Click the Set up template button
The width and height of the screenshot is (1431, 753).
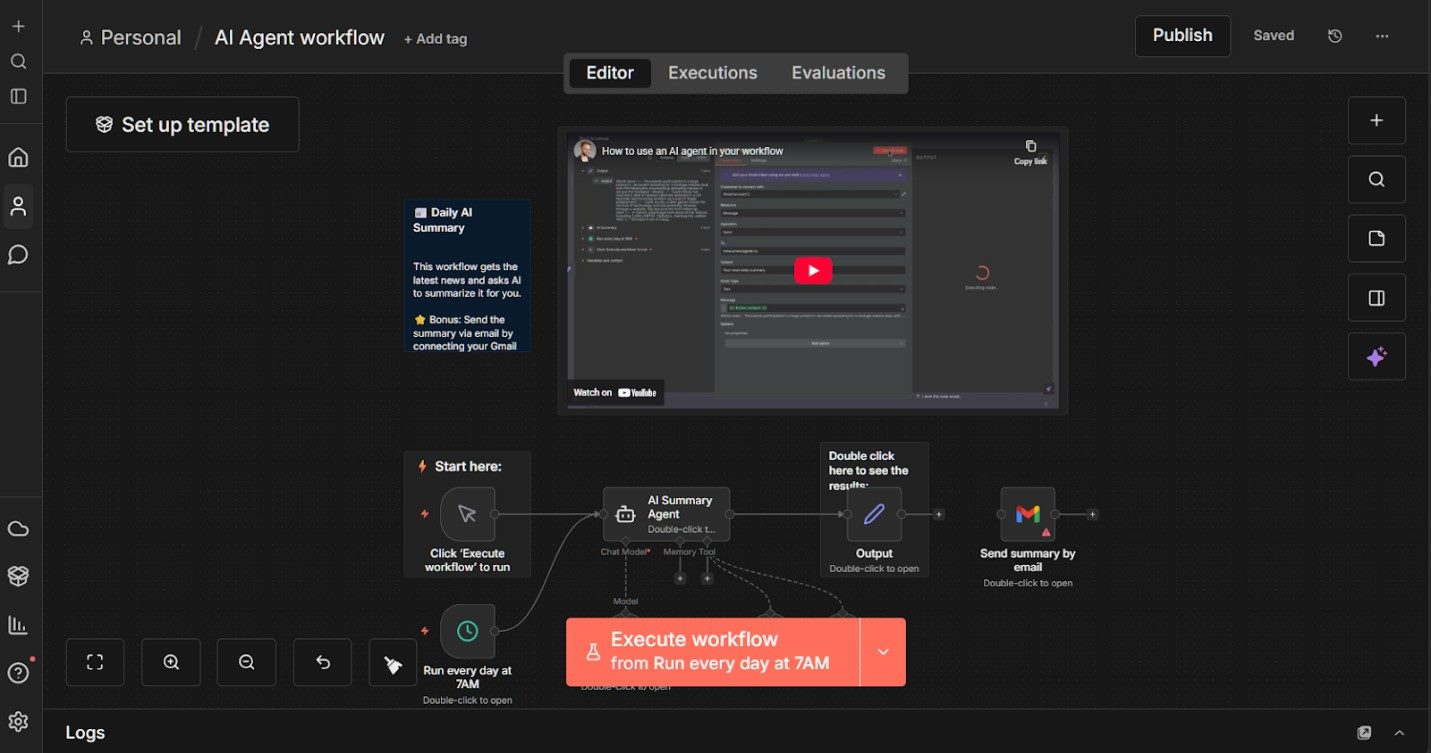[x=183, y=125]
